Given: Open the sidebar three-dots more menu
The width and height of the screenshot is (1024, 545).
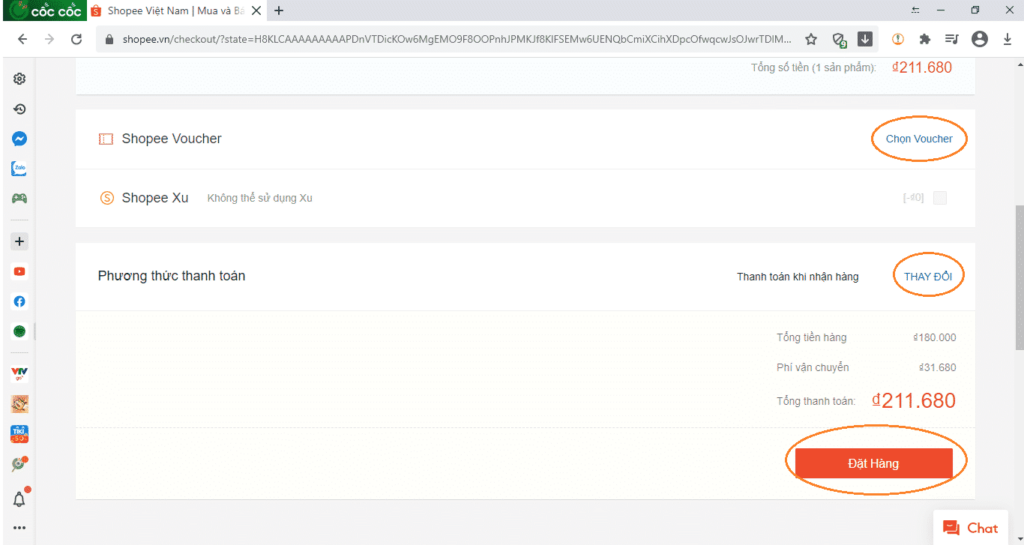Looking at the screenshot, I should click(20, 528).
